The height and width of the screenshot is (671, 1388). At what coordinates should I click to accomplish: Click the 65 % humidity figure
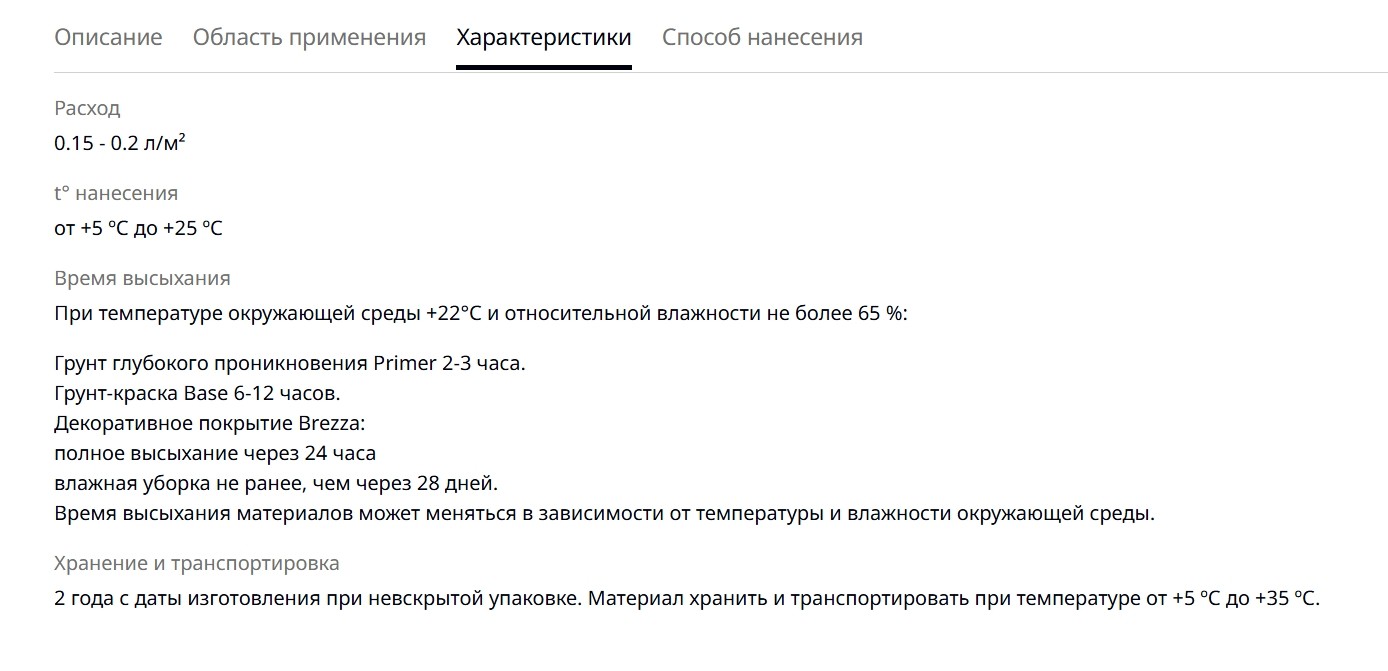pos(880,313)
